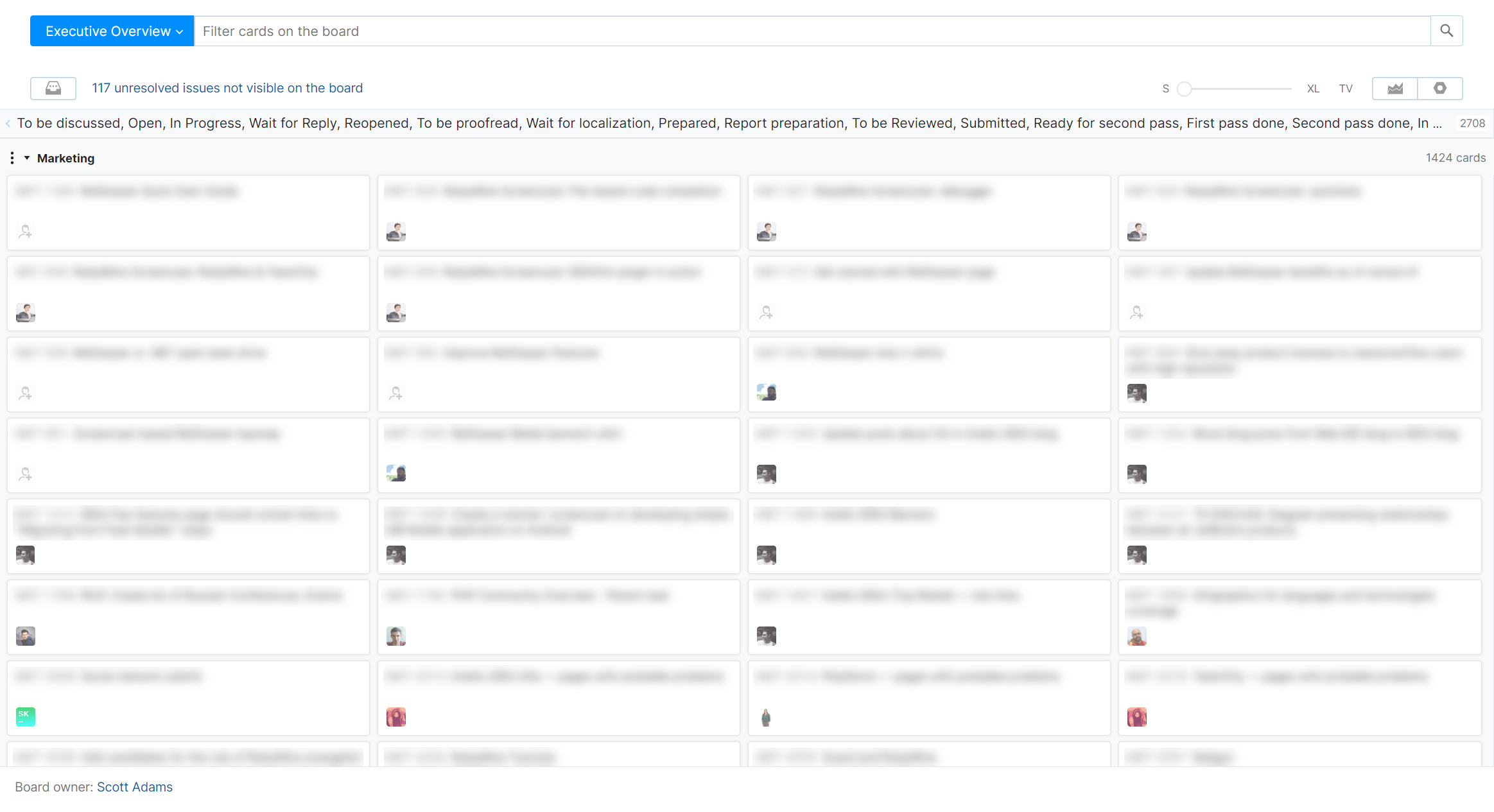Click the Marketing swimlane title
1494x812 pixels.
tap(65, 158)
